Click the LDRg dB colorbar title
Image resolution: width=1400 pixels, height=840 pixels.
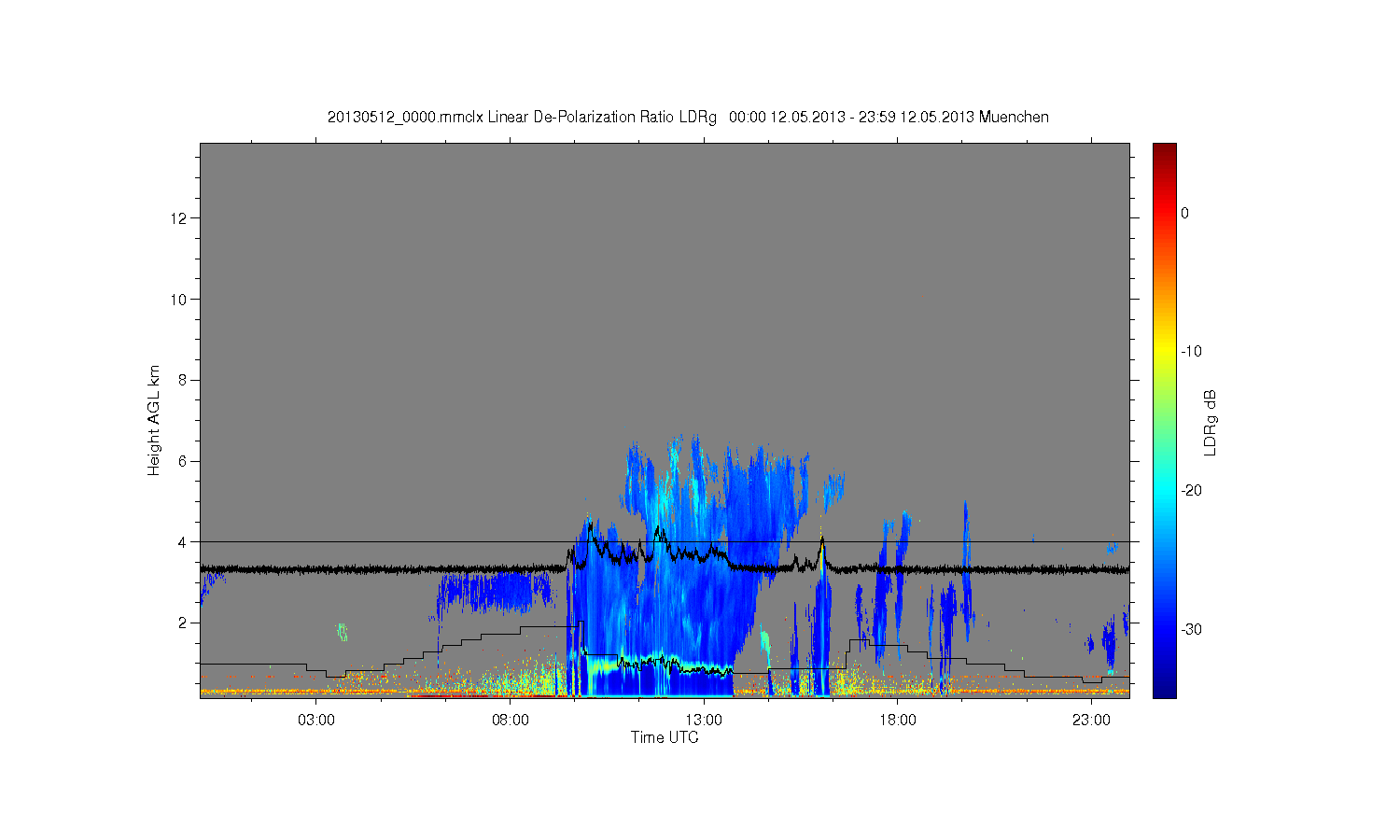pyautogui.click(x=1211, y=422)
